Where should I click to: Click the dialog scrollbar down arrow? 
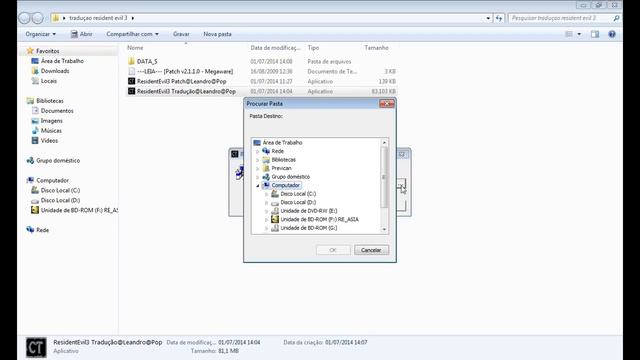[384, 229]
